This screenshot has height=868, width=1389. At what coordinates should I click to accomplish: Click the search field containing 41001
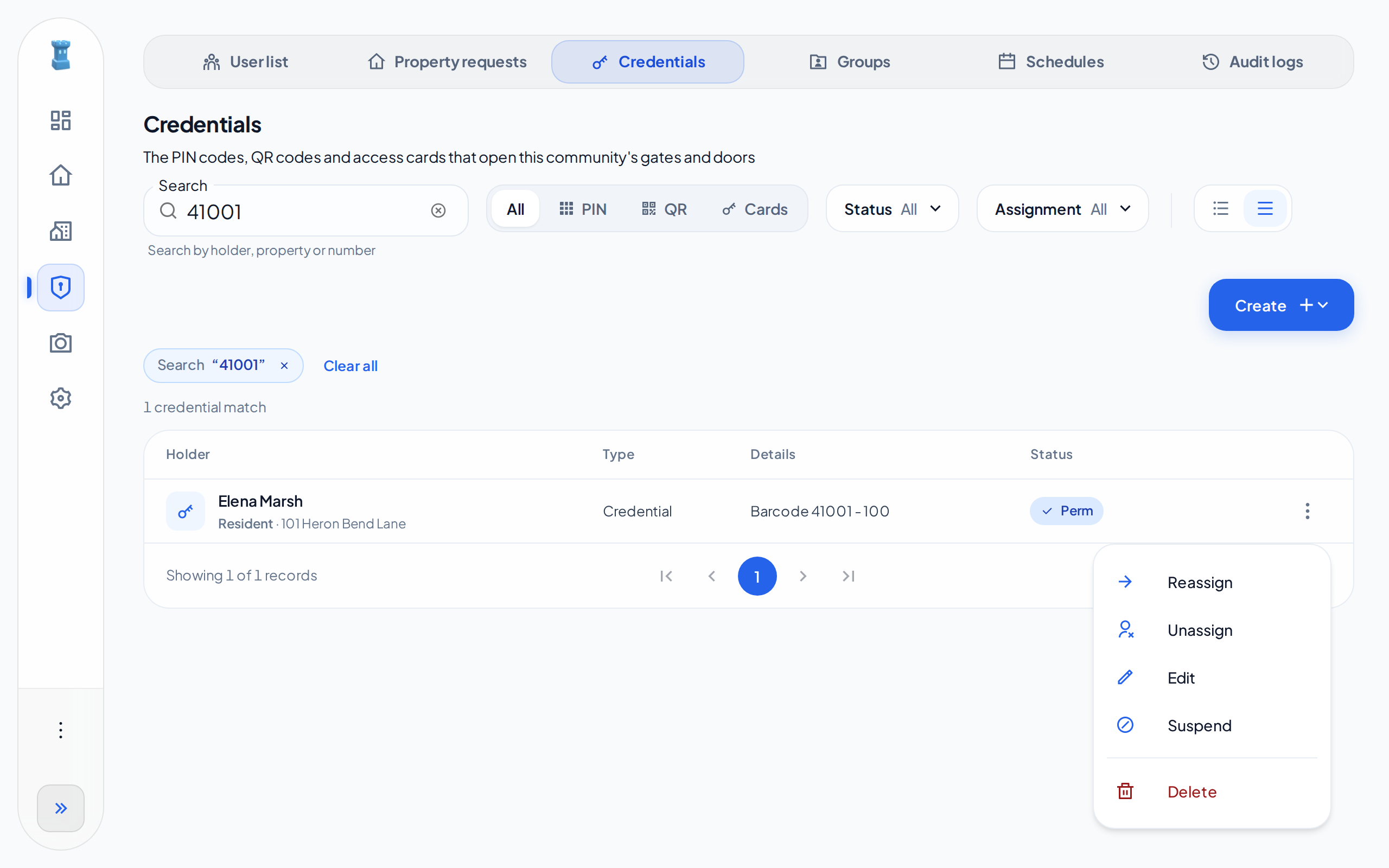305,210
